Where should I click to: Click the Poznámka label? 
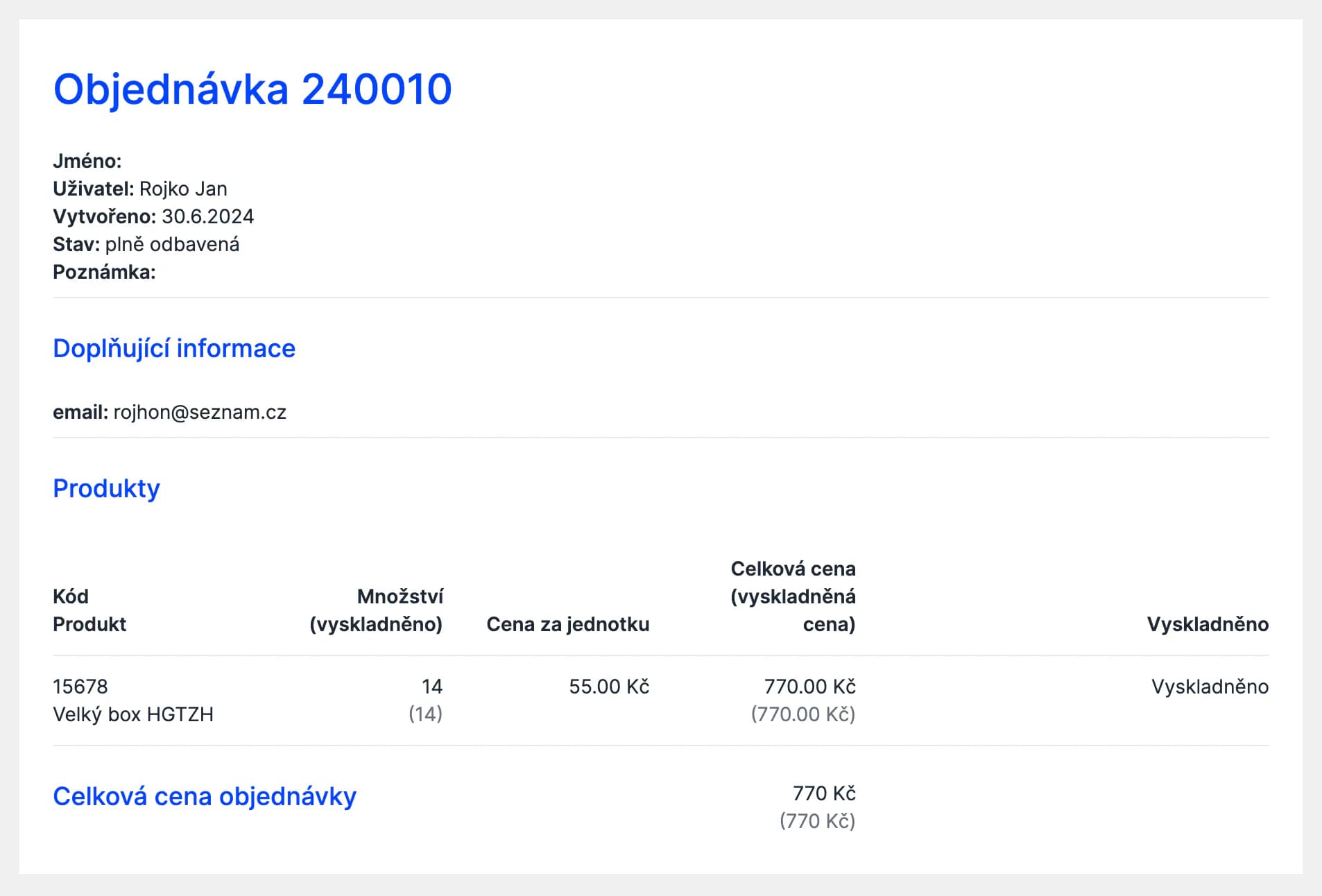pos(104,272)
